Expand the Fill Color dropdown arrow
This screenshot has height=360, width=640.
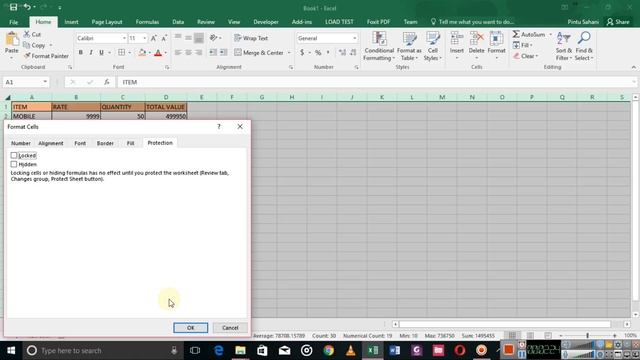pos(149,53)
